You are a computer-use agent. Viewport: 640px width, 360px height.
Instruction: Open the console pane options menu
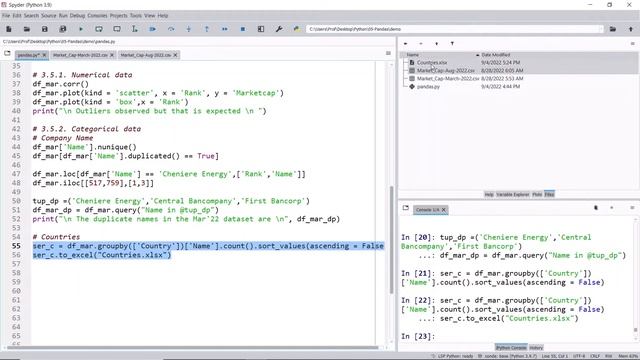pos(632,208)
